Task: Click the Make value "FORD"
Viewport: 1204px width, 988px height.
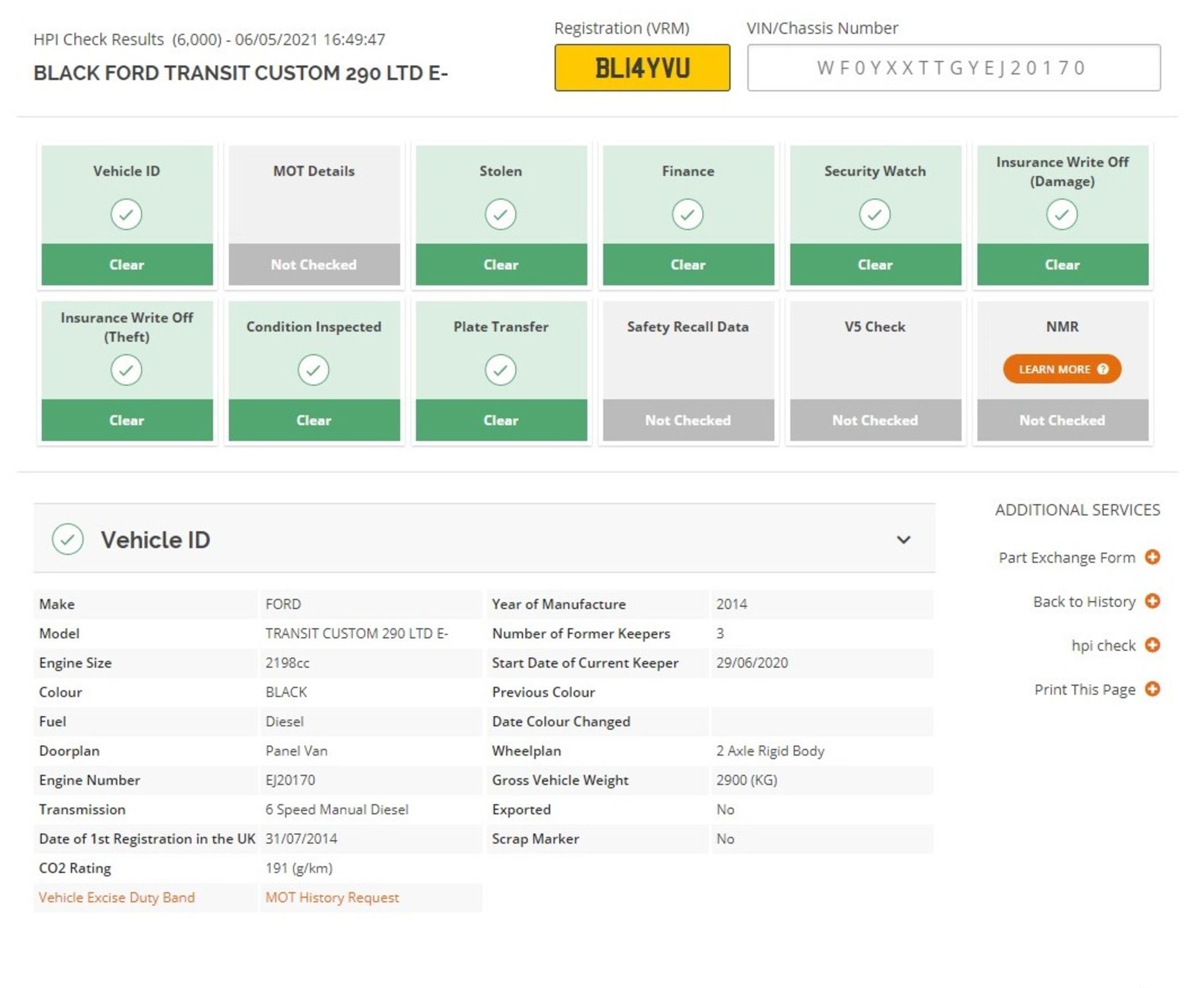Action: pos(283,604)
